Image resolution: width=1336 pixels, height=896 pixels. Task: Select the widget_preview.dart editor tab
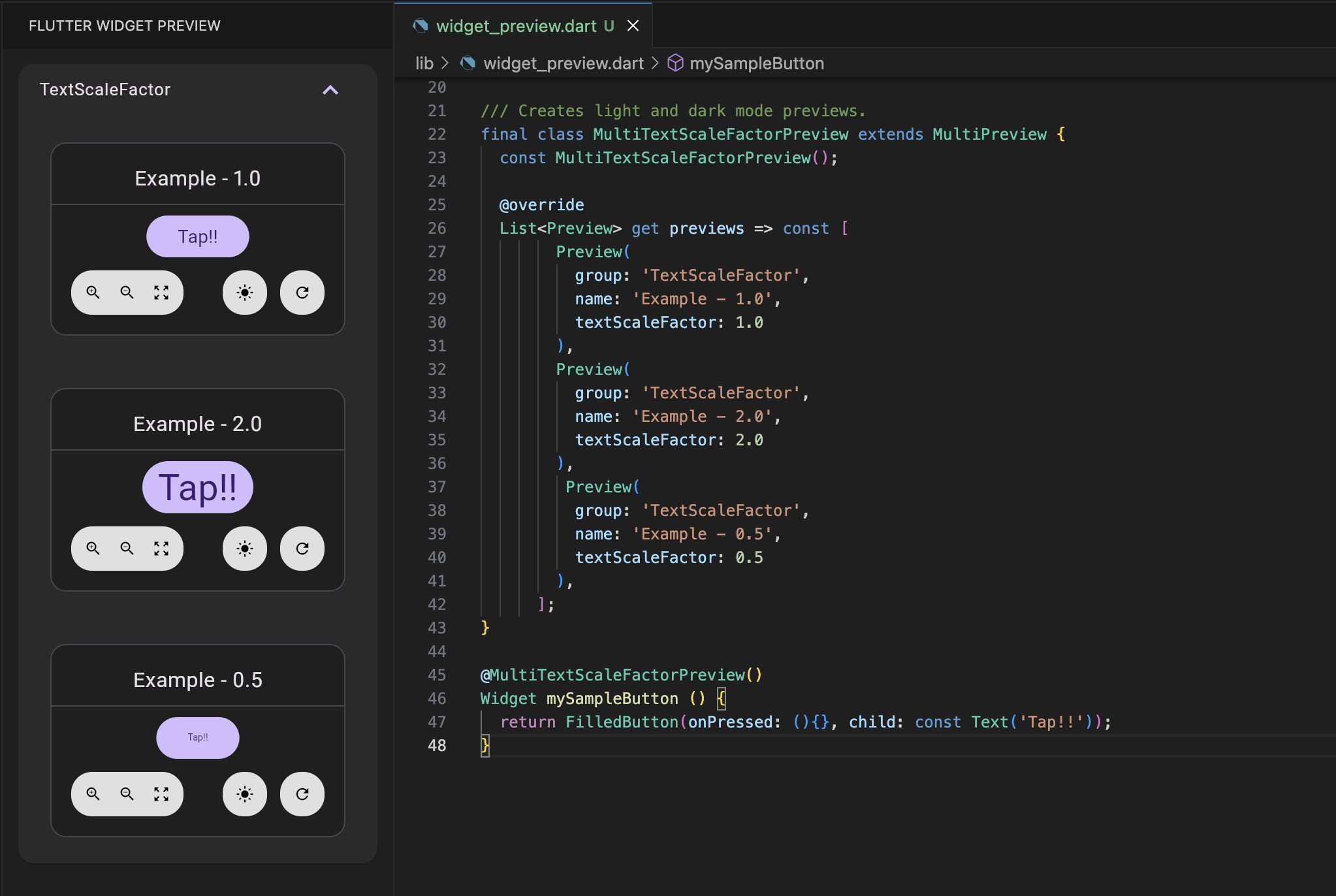pyautogui.click(x=516, y=26)
